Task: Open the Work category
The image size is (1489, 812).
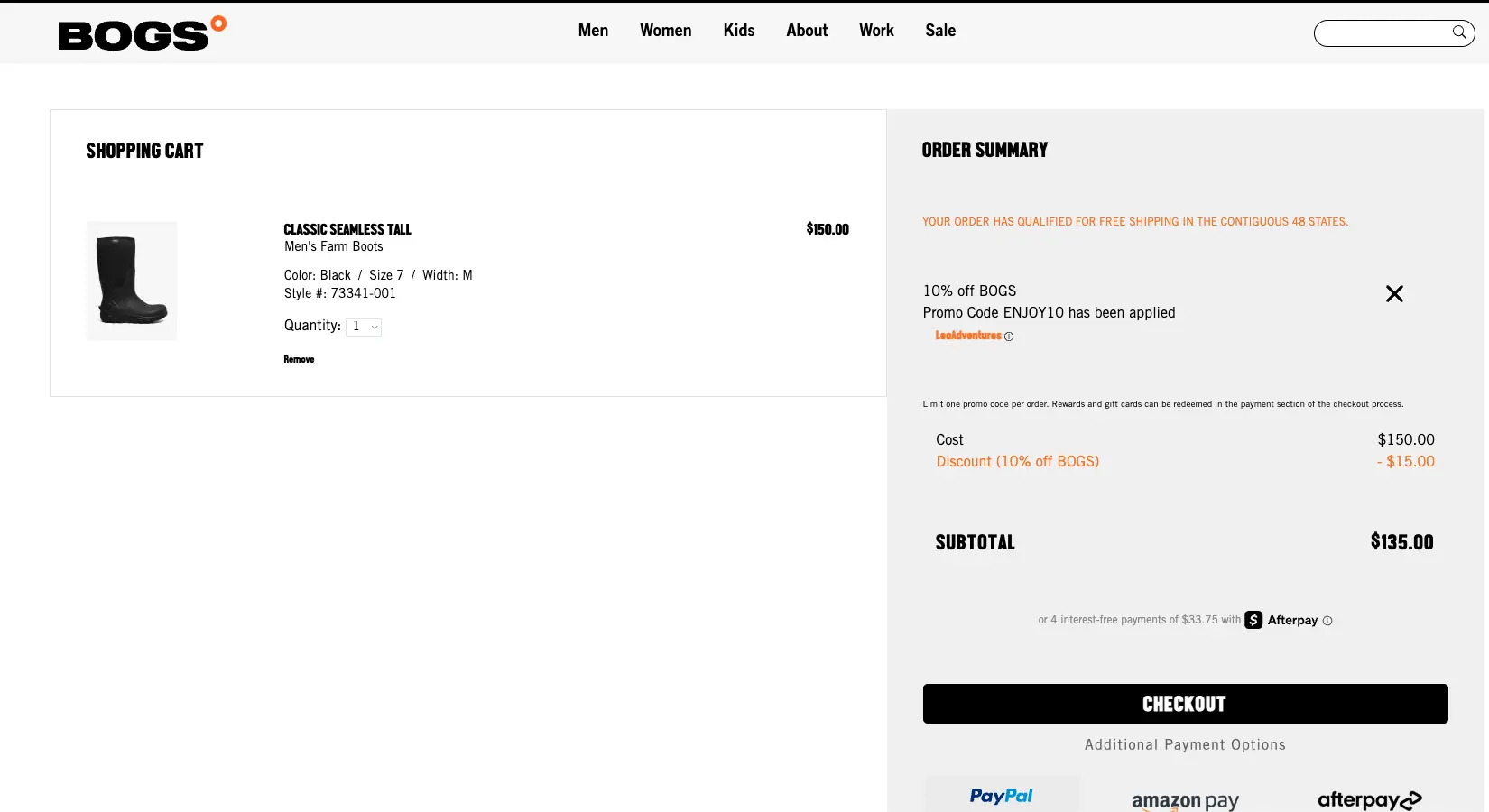Action: coord(876,31)
